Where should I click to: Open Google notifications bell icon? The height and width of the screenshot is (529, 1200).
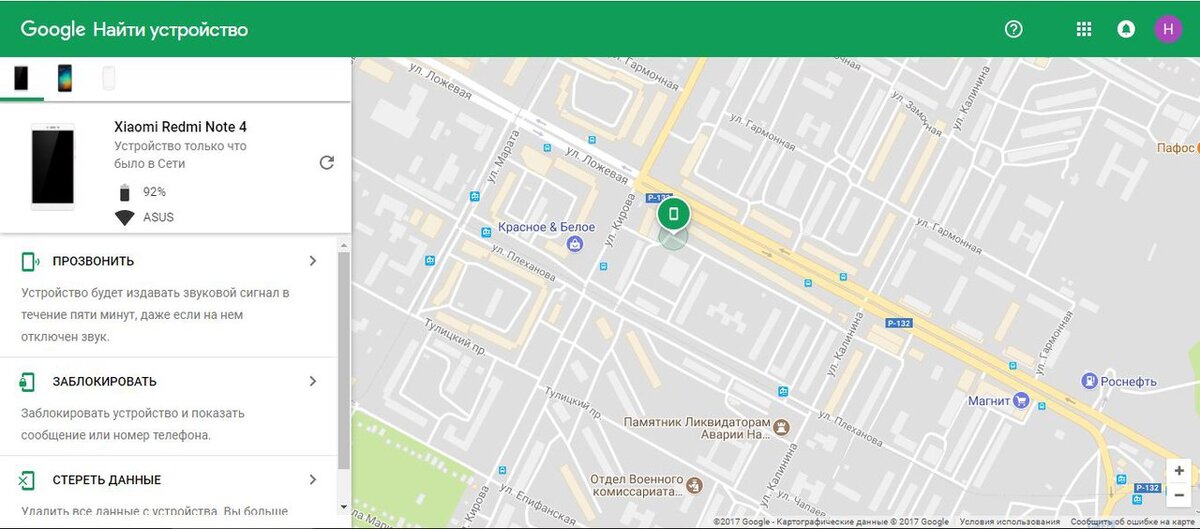pos(1126,29)
